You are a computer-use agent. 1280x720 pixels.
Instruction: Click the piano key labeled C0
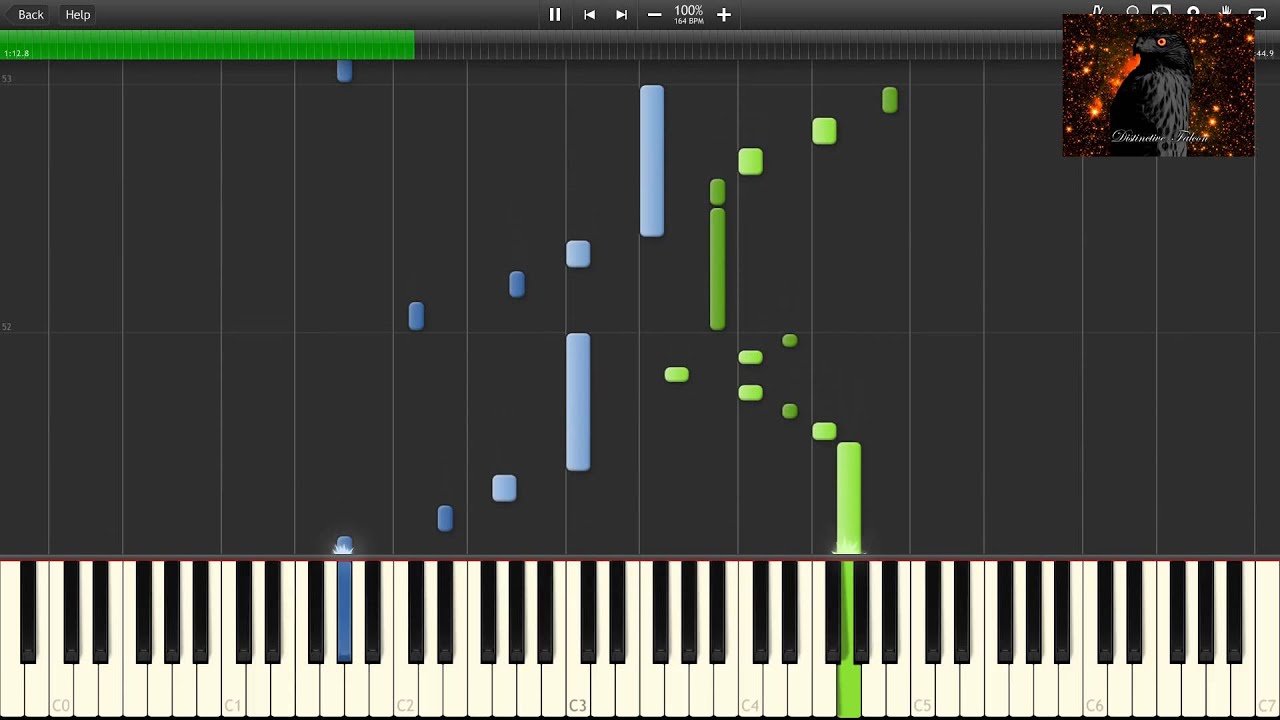click(61, 690)
